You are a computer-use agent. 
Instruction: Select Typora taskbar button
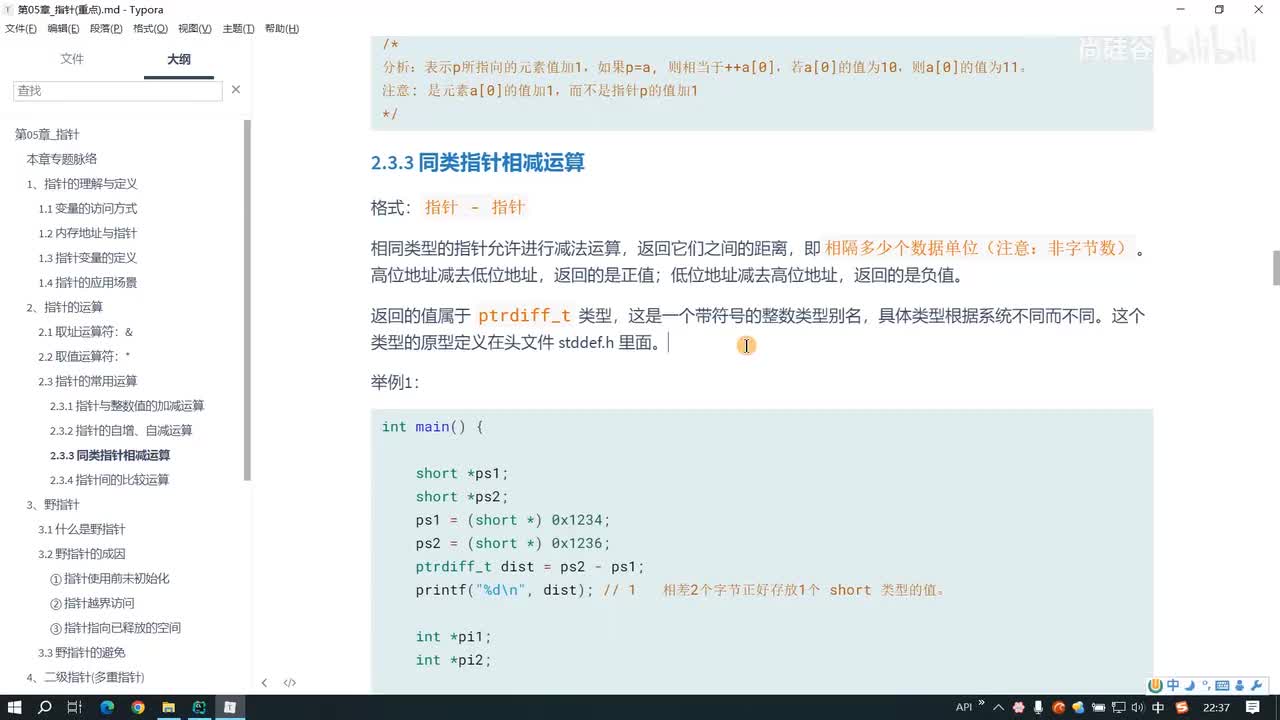230,707
